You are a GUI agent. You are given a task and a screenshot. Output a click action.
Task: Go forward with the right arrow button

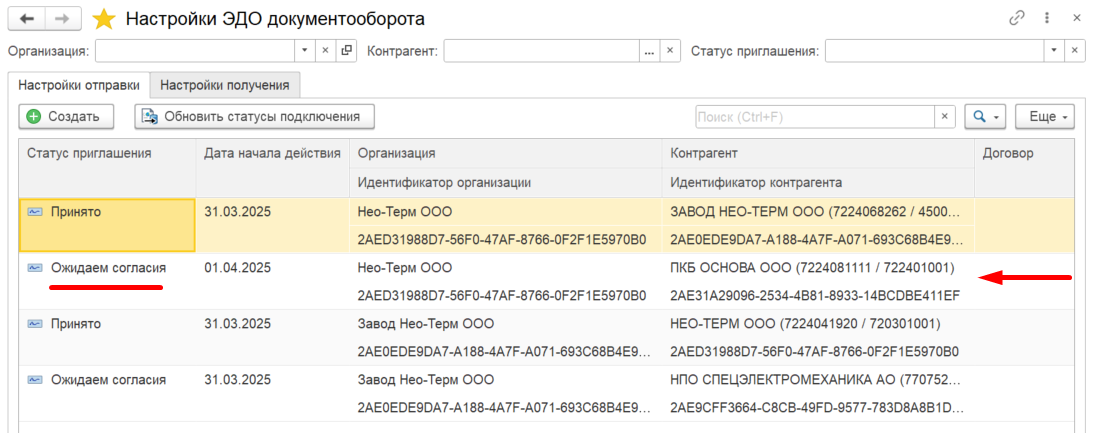[63, 19]
